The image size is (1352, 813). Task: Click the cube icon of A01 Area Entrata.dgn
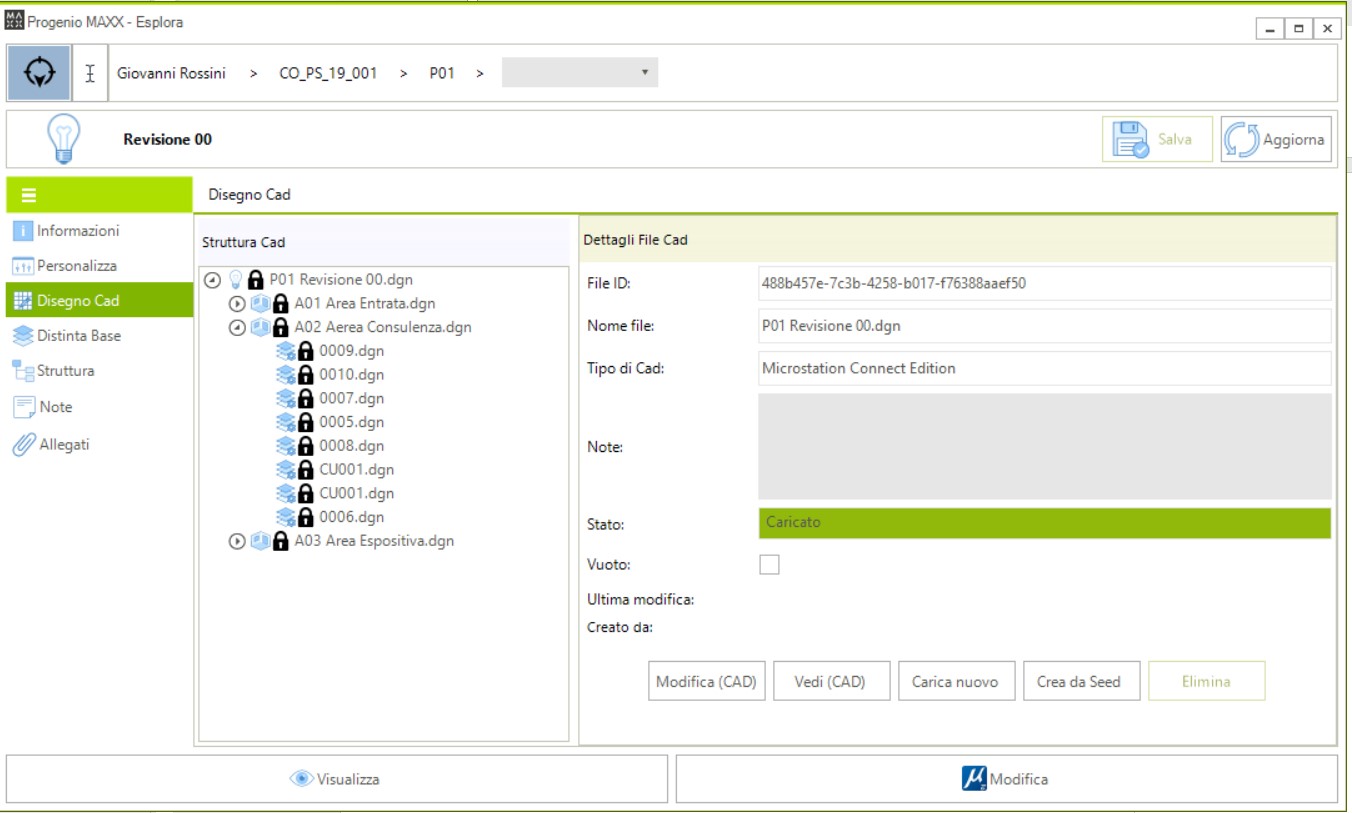(x=260, y=303)
